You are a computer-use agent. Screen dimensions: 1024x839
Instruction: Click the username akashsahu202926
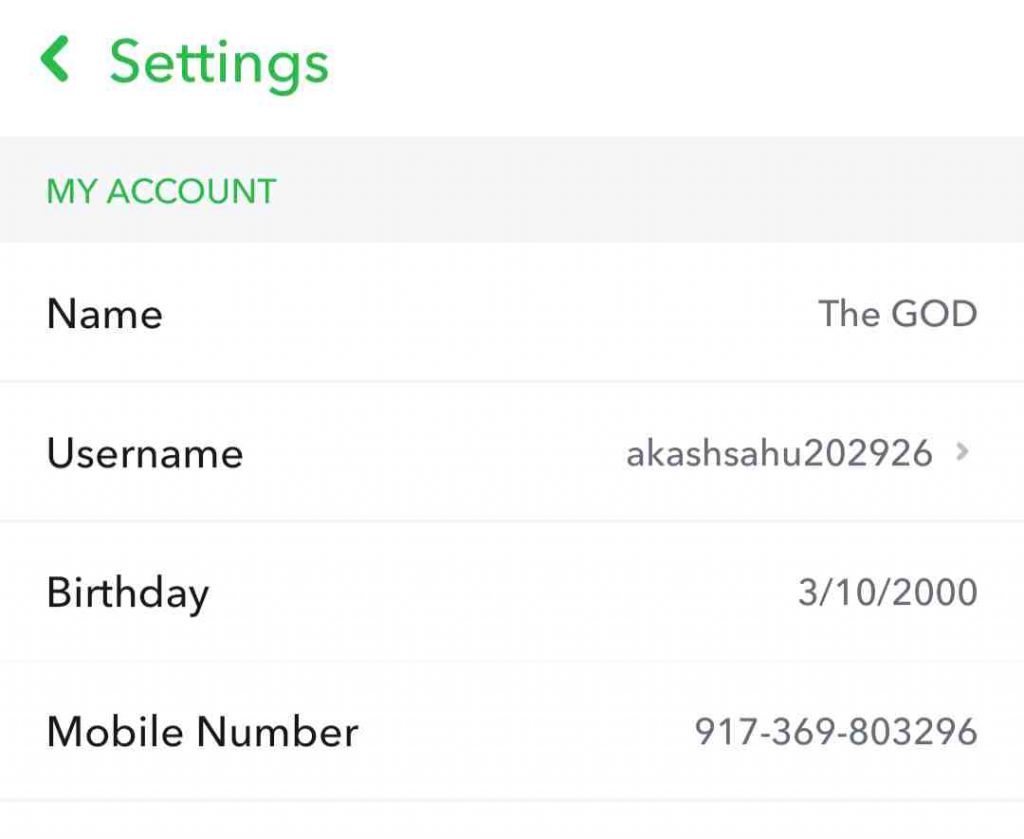pos(779,454)
